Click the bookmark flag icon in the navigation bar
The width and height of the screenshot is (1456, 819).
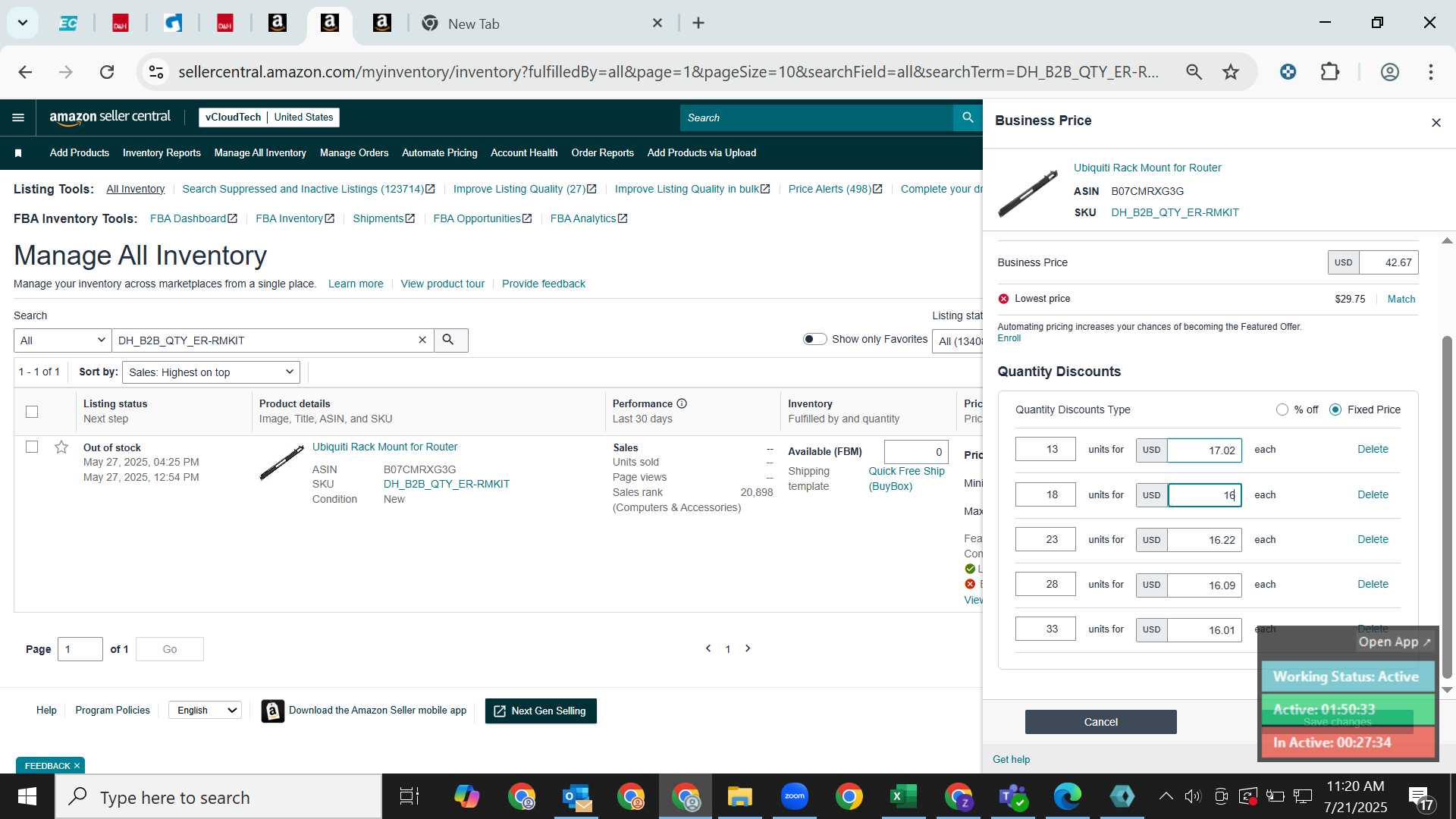(18, 153)
